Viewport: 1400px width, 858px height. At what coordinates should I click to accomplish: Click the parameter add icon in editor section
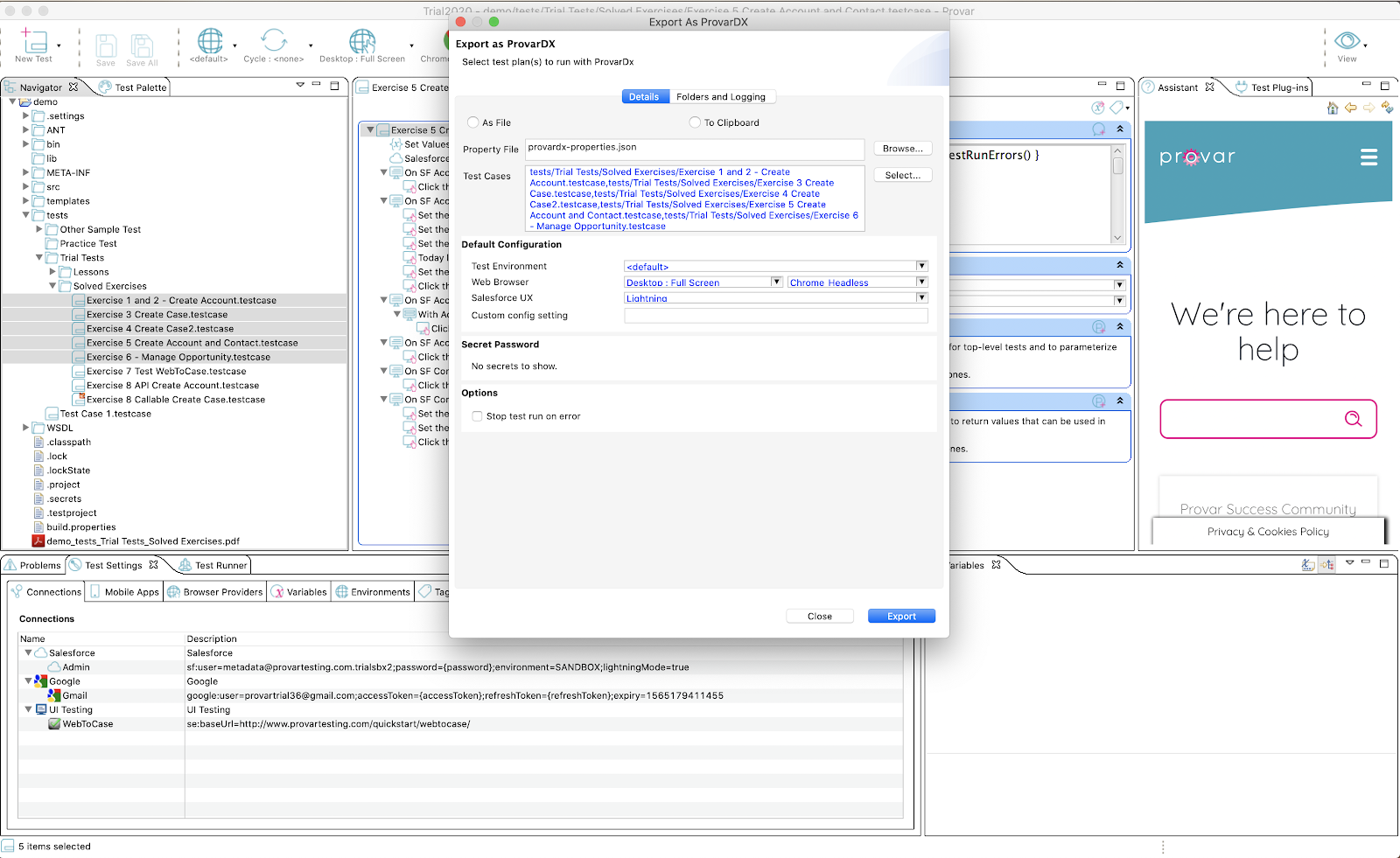(1098, 327)
